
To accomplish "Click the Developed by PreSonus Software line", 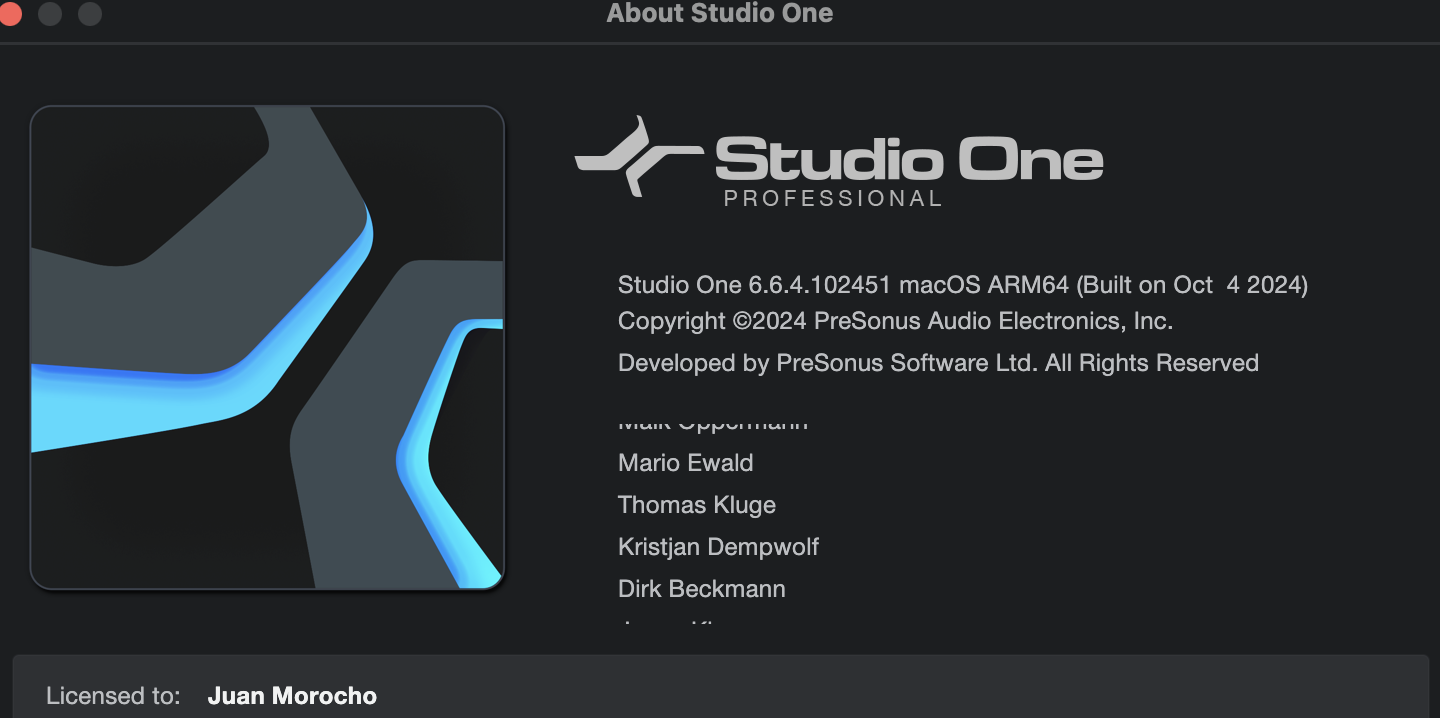I will pos(938,363).
